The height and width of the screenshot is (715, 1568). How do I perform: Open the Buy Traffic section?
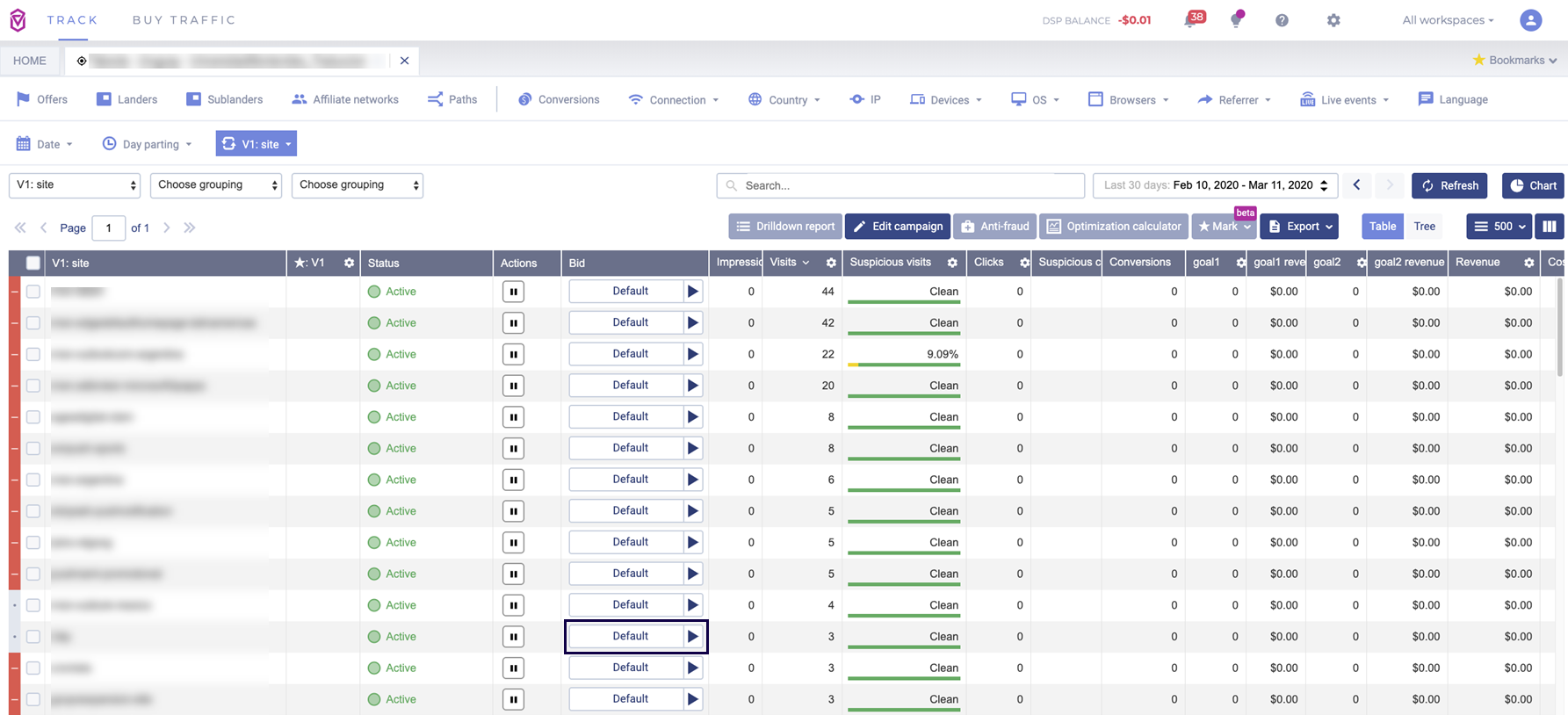click(184, 20)
